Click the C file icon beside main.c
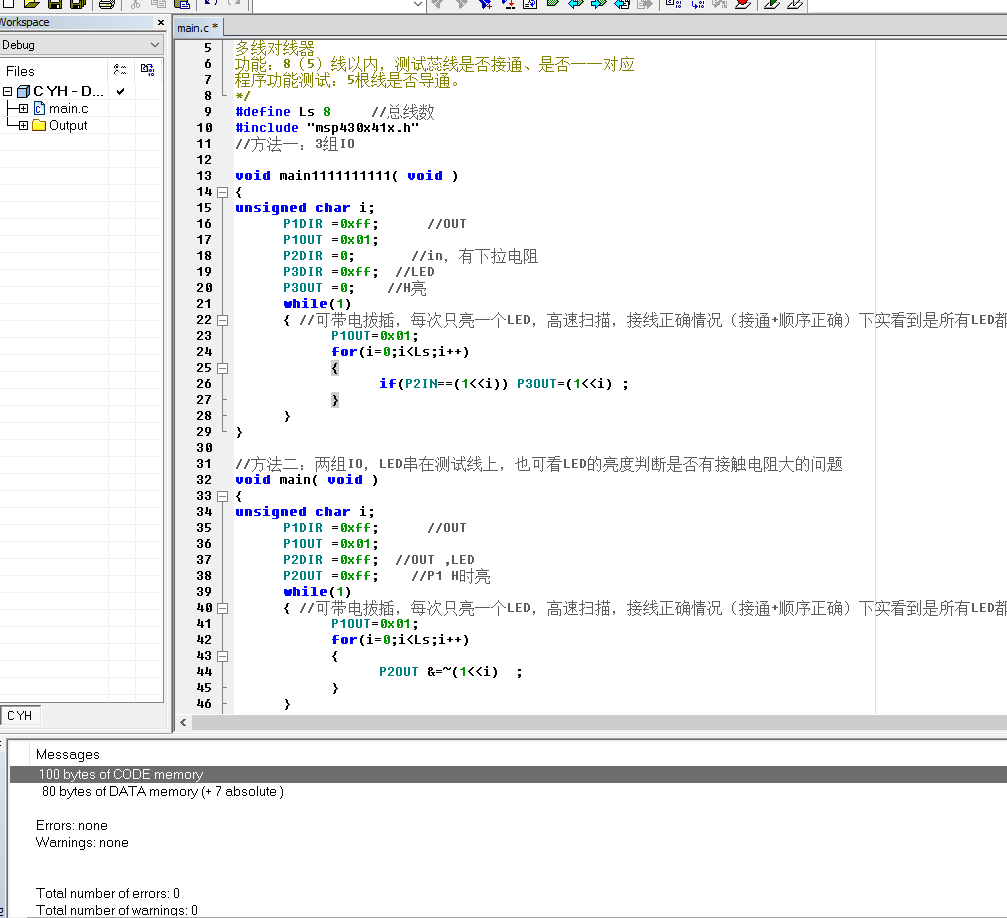The width and height of the screenshot is (1007, 918). (x=39, y=109)
